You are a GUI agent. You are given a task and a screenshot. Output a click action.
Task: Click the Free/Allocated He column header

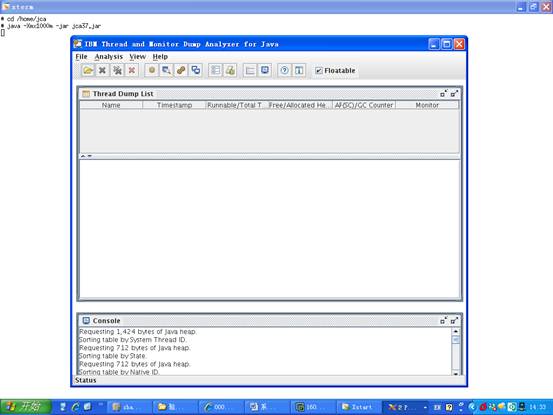click(x=300, y=105)
